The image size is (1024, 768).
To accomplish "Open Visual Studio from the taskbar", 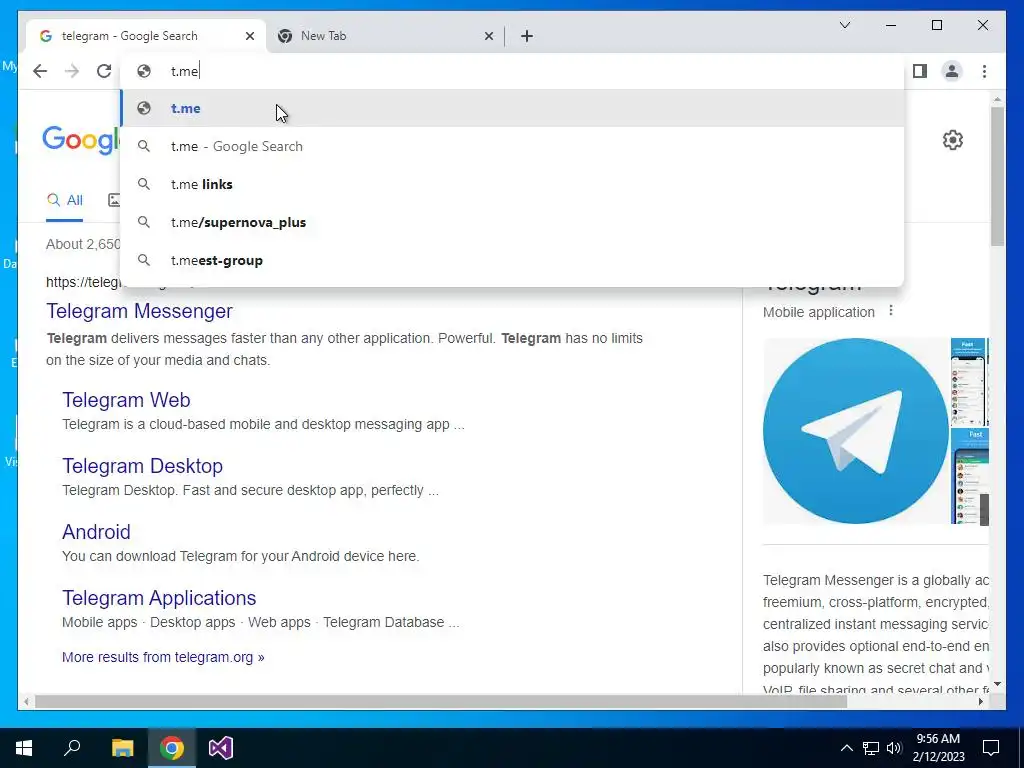I will coord(221,748).
